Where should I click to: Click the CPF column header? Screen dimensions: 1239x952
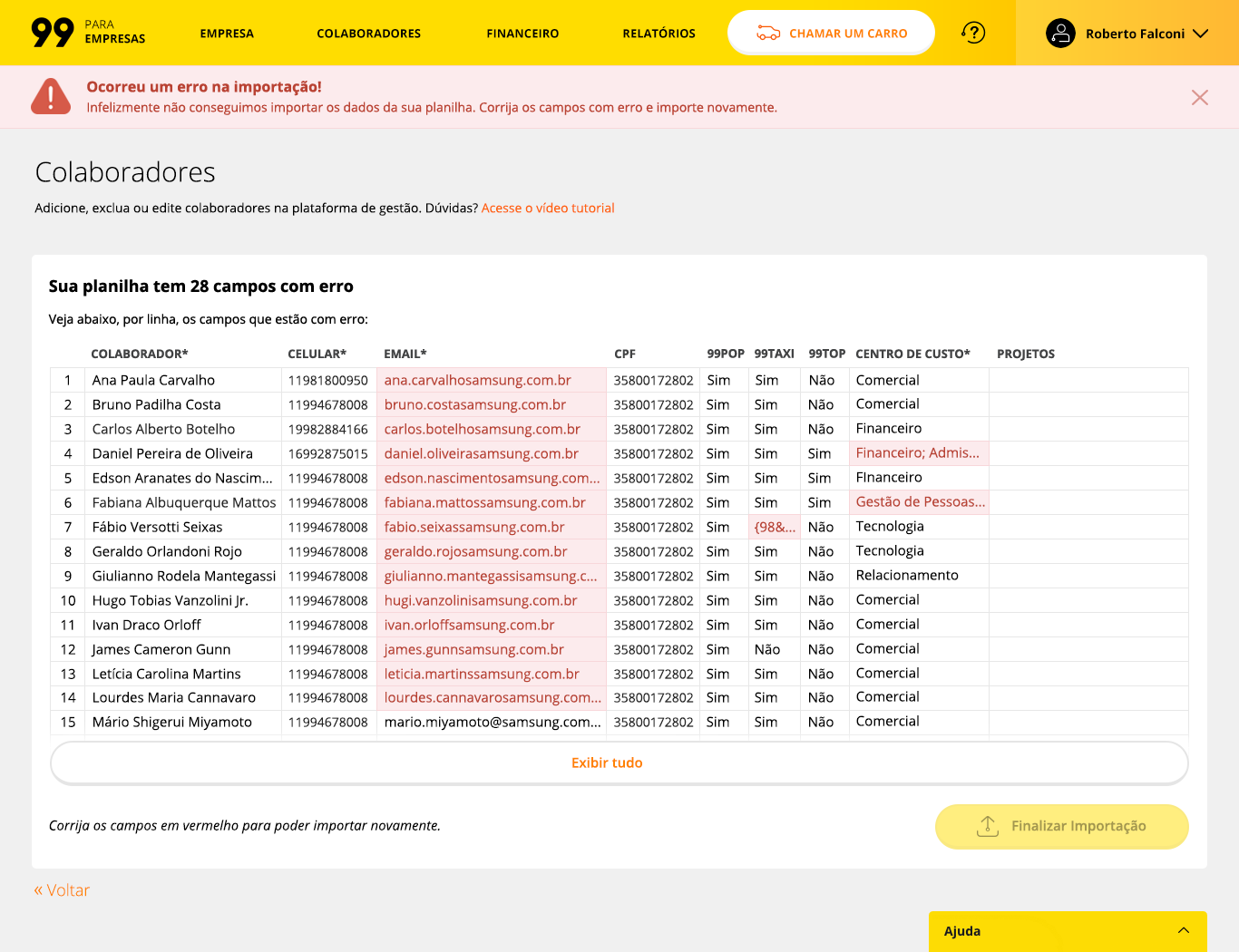coord(625,354)
